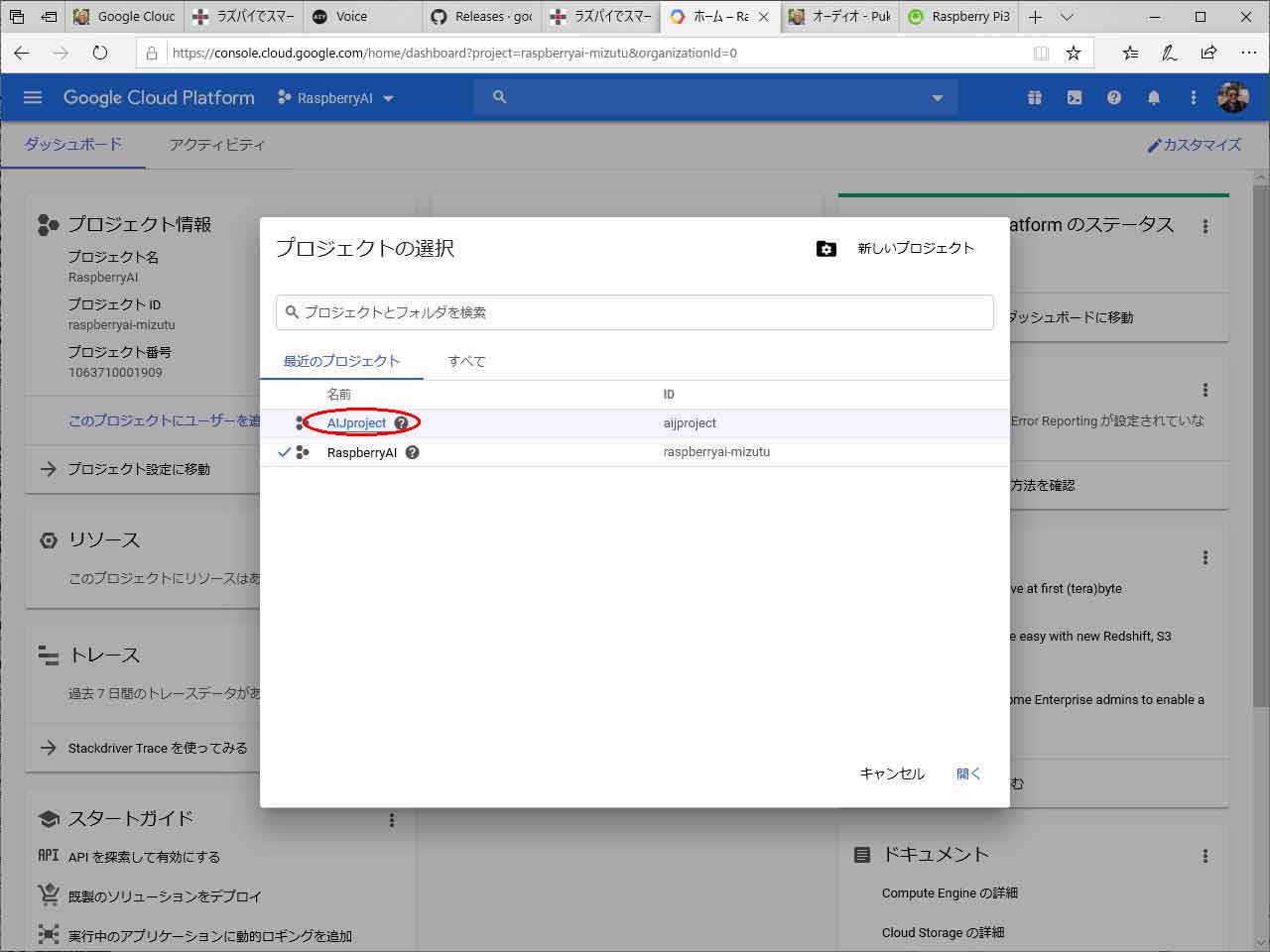Open the three-dot menu of スタートガイド card

[392, 820]
